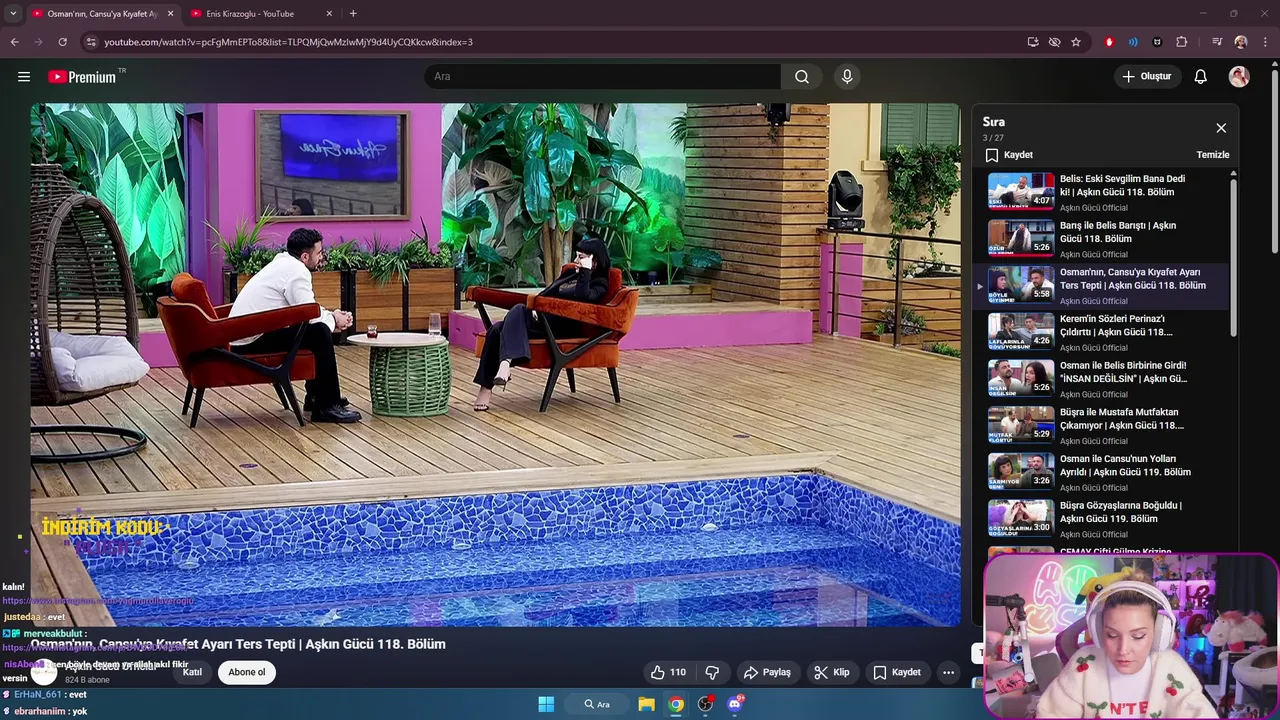Open the tab search dropdown arrow

point(13,13)
